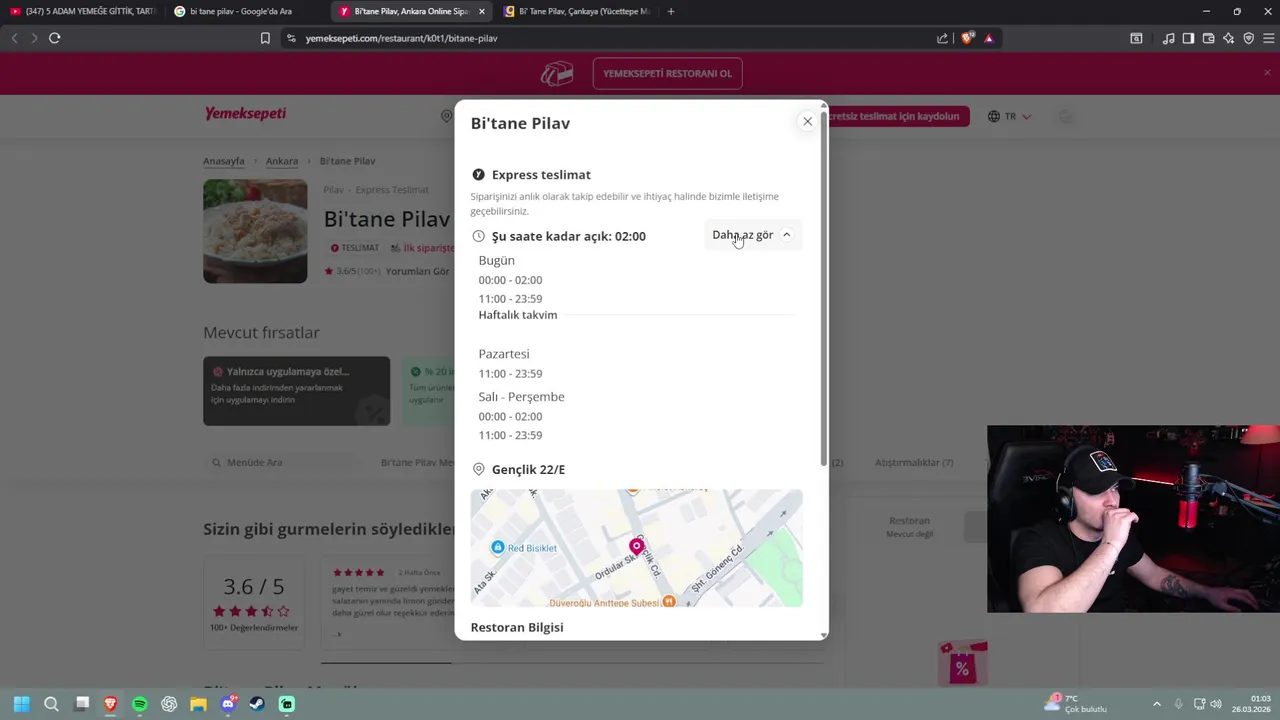Click the Express teslimat badge icon

coord(478,174)
